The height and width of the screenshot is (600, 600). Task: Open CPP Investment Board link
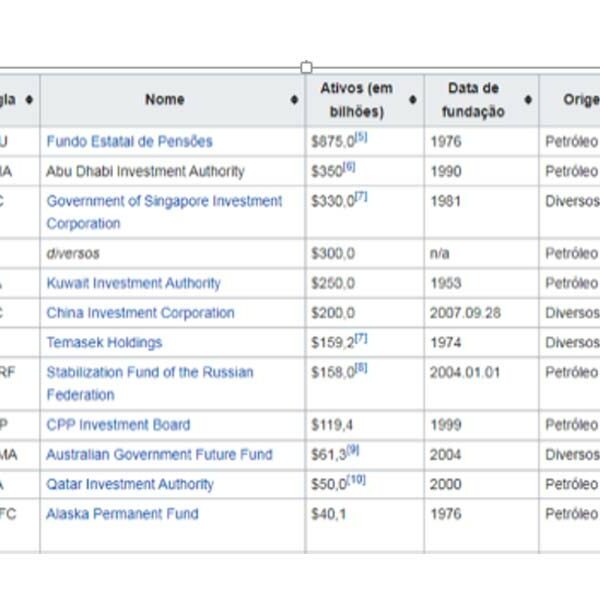pyautogui.click(x=118, y=425)
